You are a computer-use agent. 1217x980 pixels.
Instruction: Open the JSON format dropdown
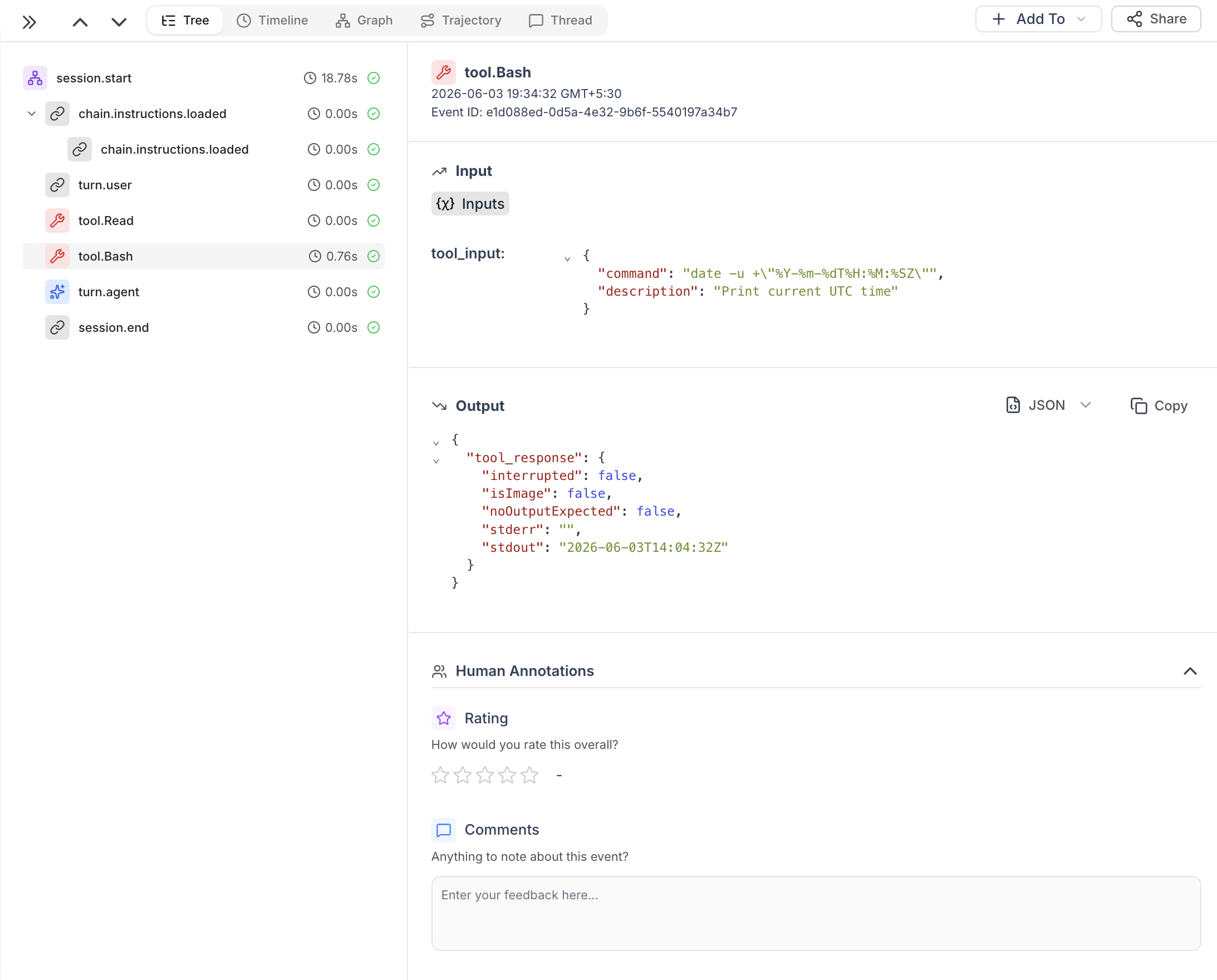pos(1049,405)
